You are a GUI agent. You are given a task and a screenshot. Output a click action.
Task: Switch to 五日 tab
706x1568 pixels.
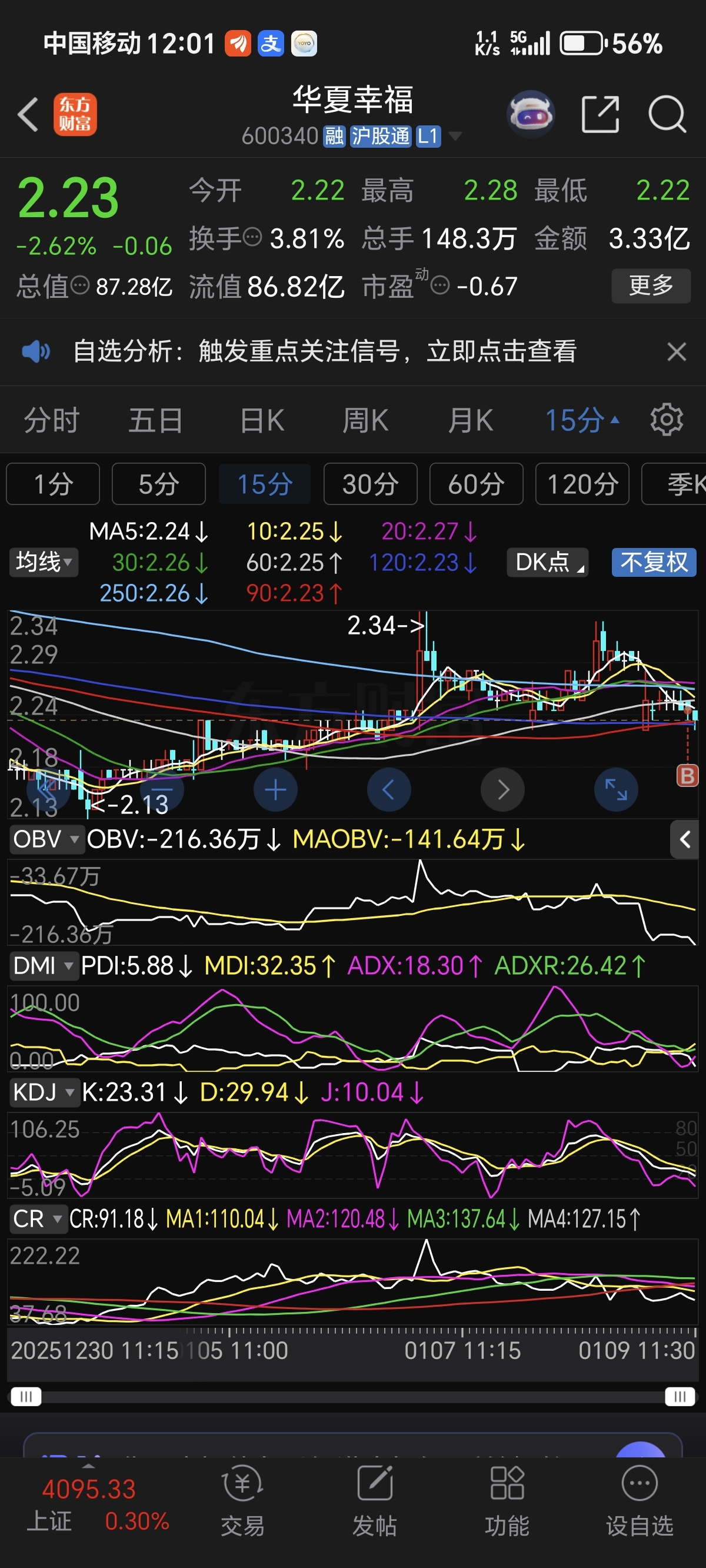(156, 420)
